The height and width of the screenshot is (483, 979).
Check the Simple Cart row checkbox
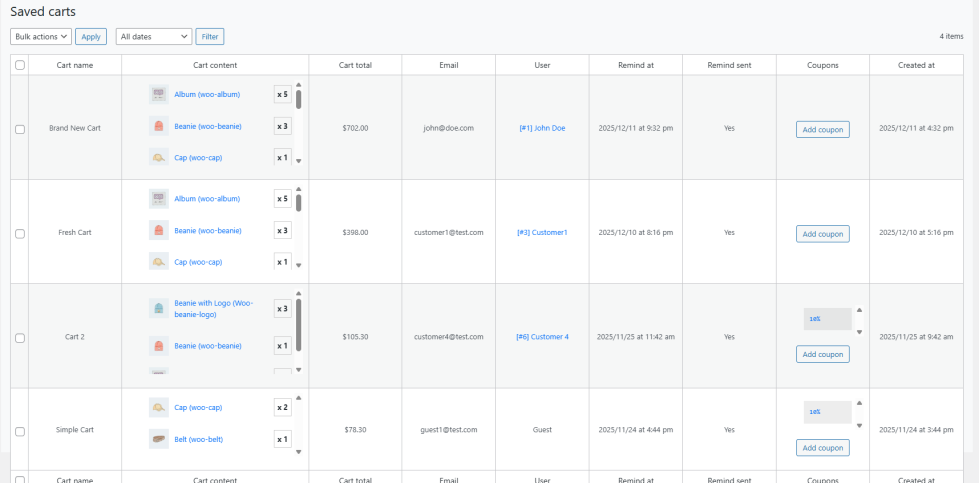coord(20,431)
